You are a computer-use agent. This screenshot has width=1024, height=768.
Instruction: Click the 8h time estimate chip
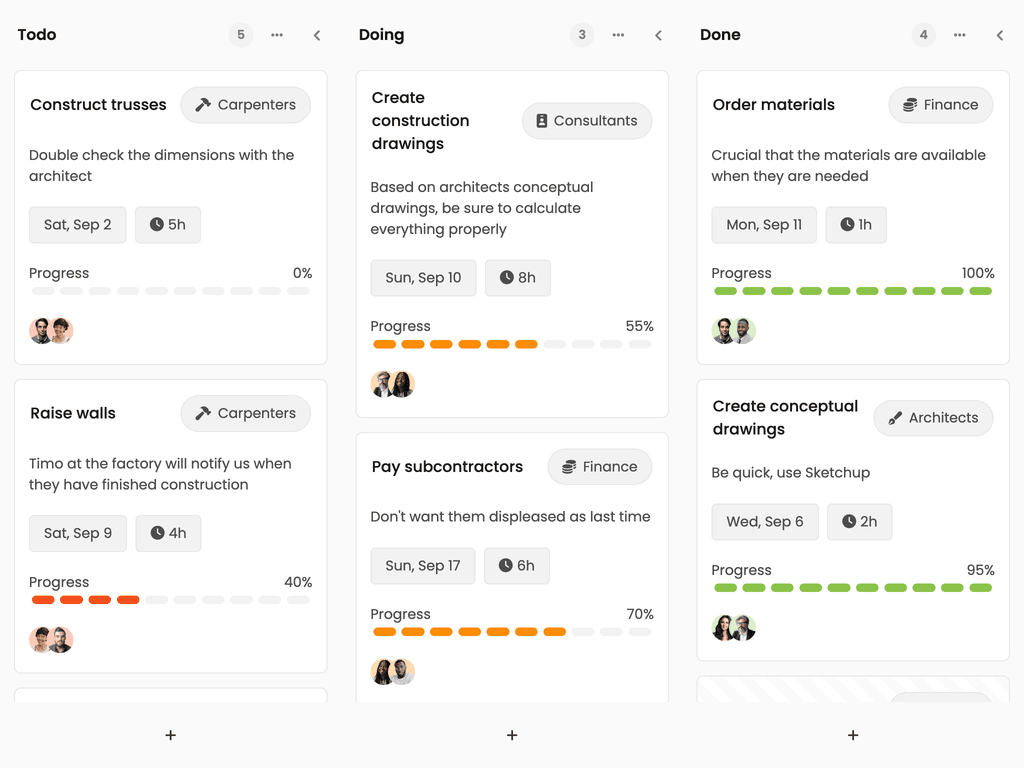[518, 278]
